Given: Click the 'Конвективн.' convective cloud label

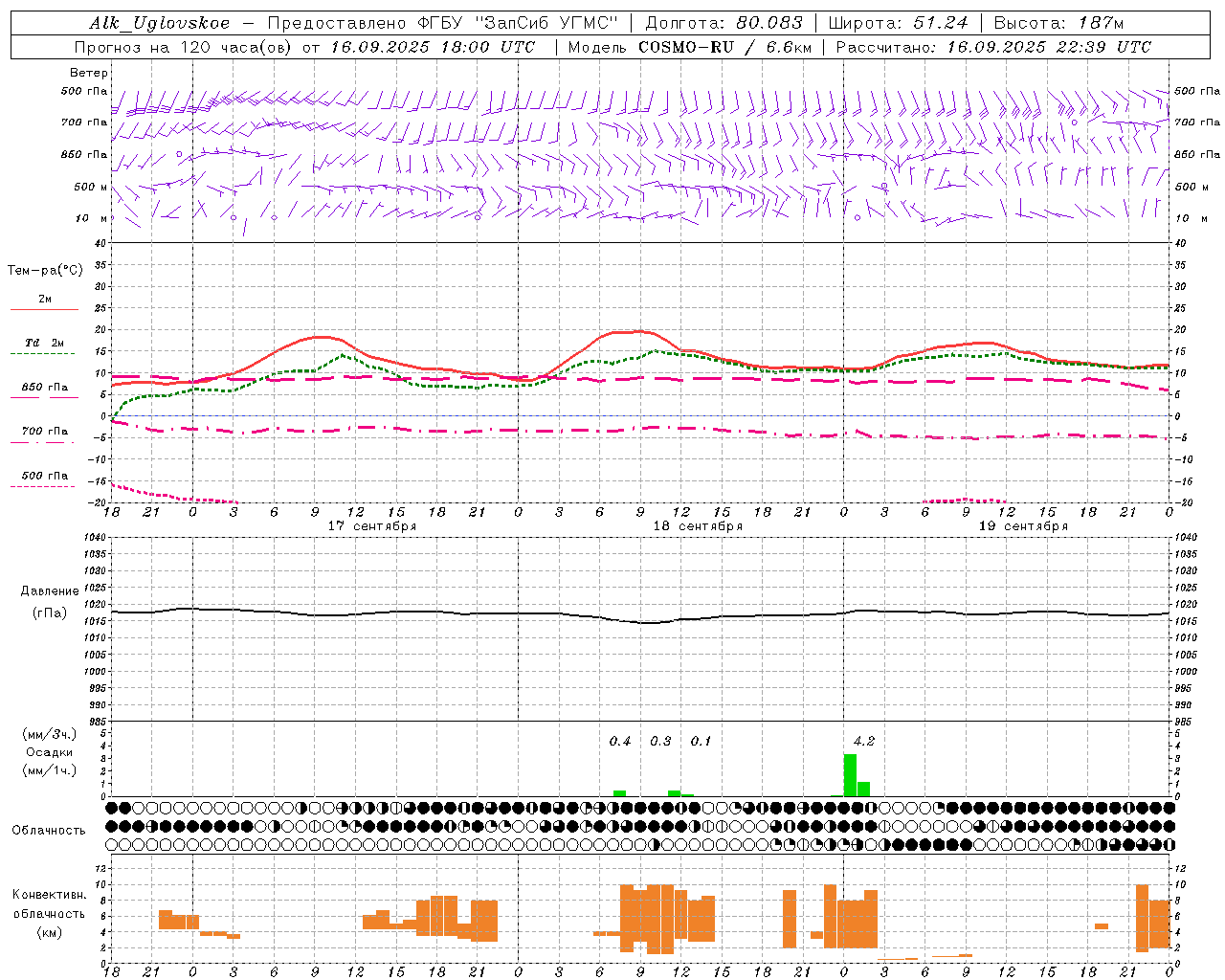Looking at the screenshot, I should [49, 895].
